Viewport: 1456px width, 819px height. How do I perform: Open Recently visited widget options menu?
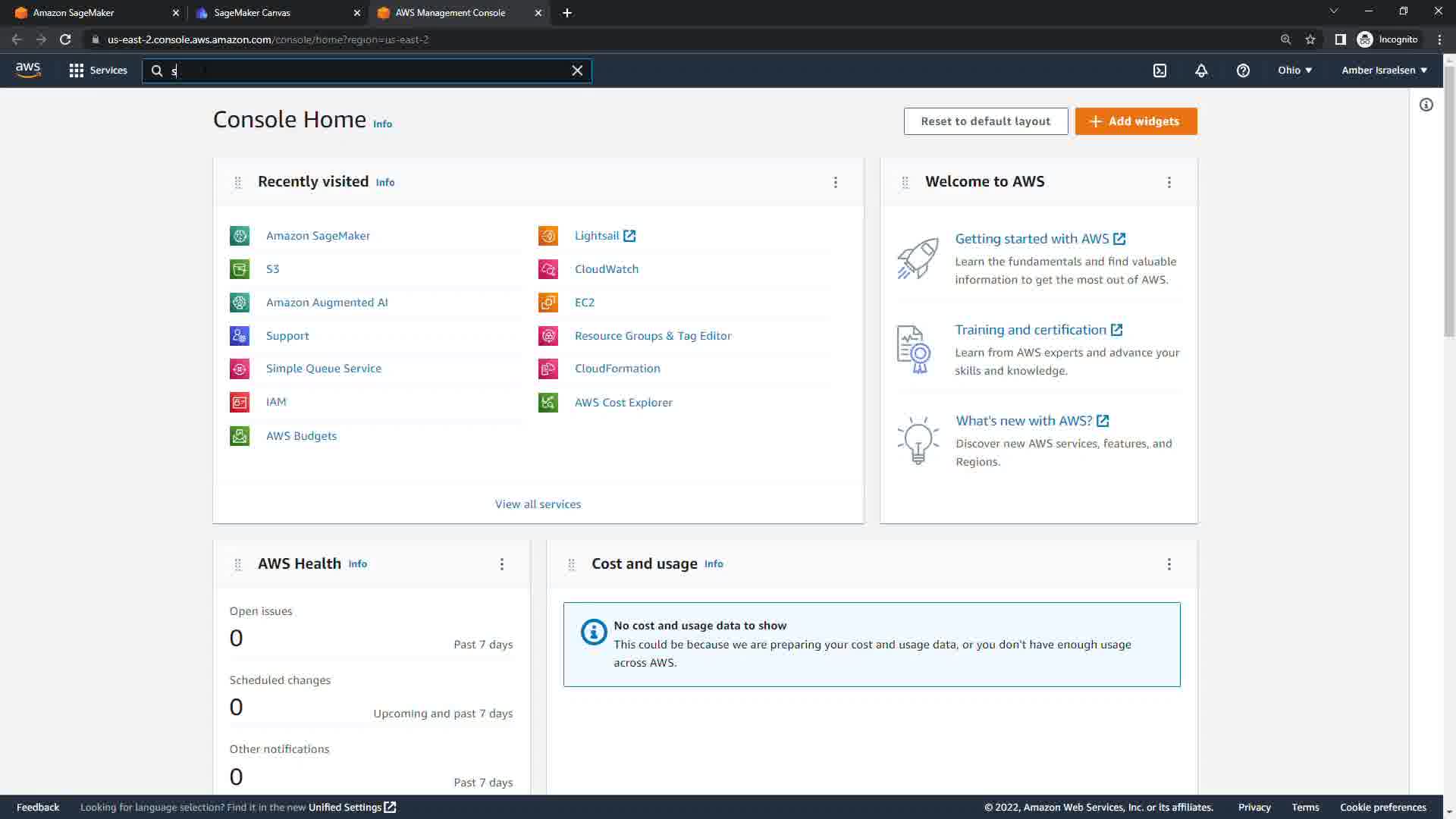point(836,183)
